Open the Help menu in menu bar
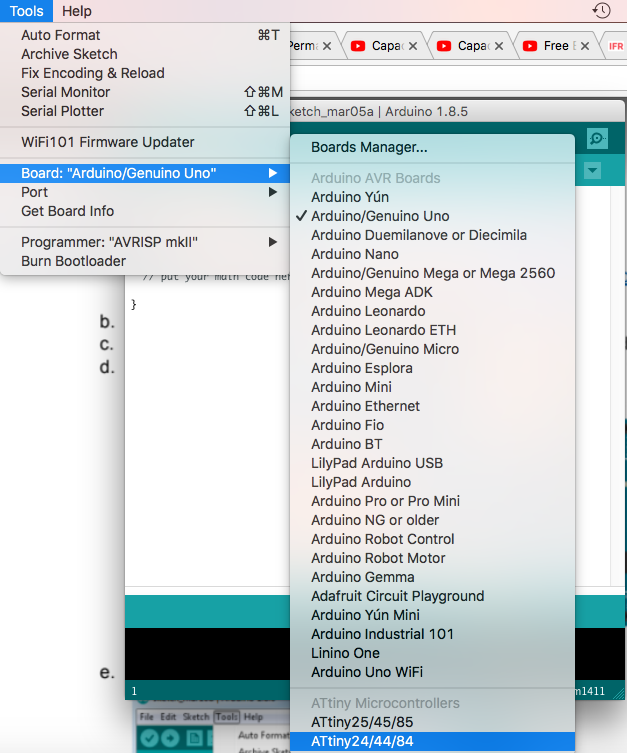Image resolution: width=627 pixels, height=753 pixels. (77, 11)
